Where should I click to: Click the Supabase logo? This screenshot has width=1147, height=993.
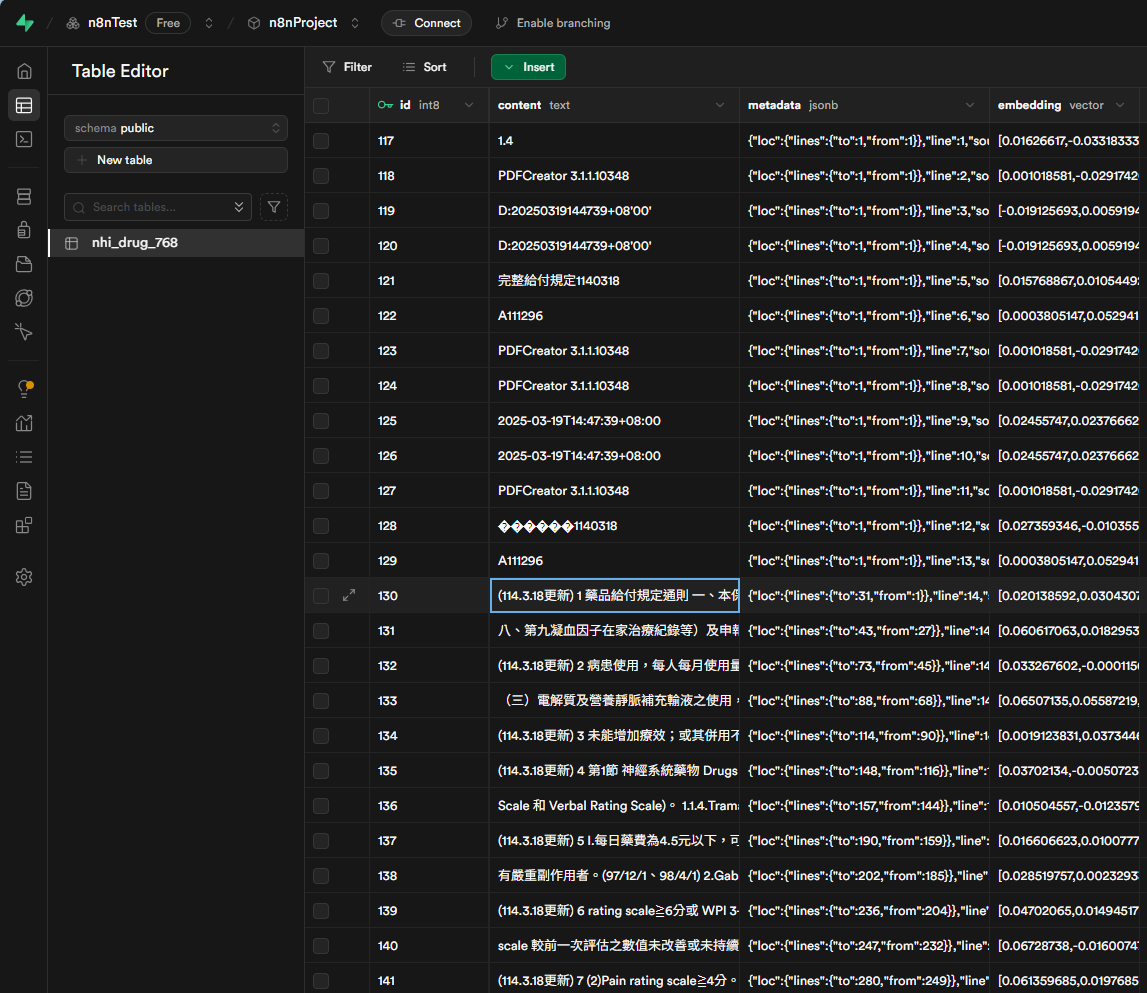pyautogui.click(x=24, y=23)
